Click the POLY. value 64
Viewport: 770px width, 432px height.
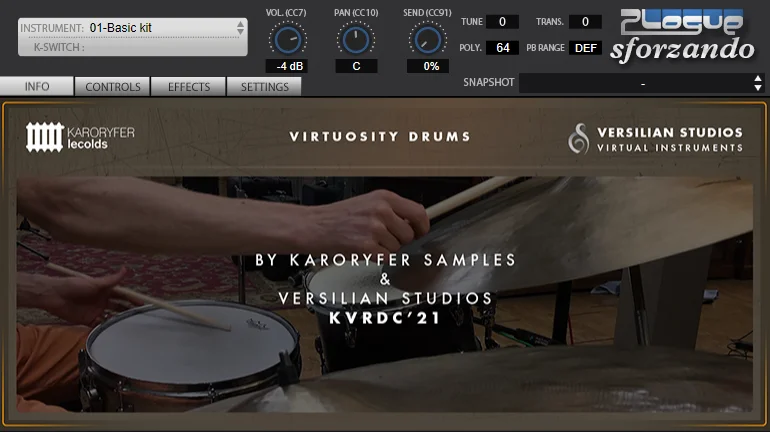(502, 48)
